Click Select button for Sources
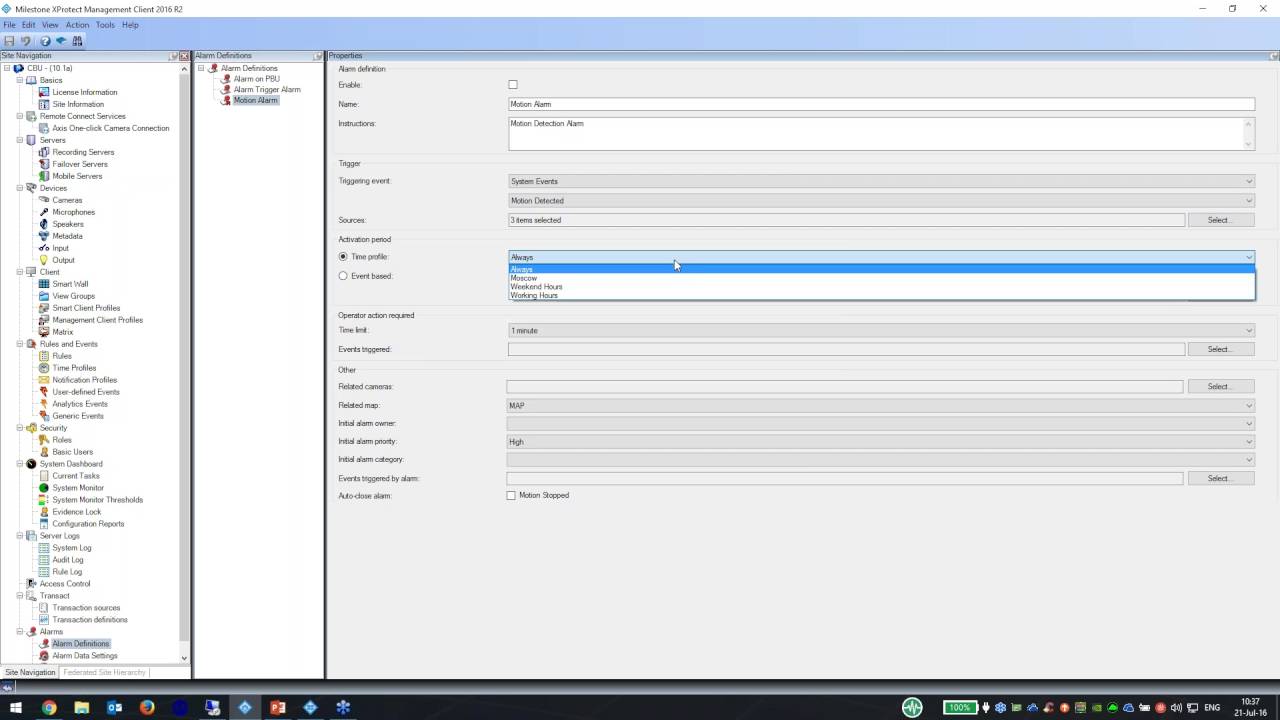Screen dimensions: 1280x720 click(x=1220, y=220)
